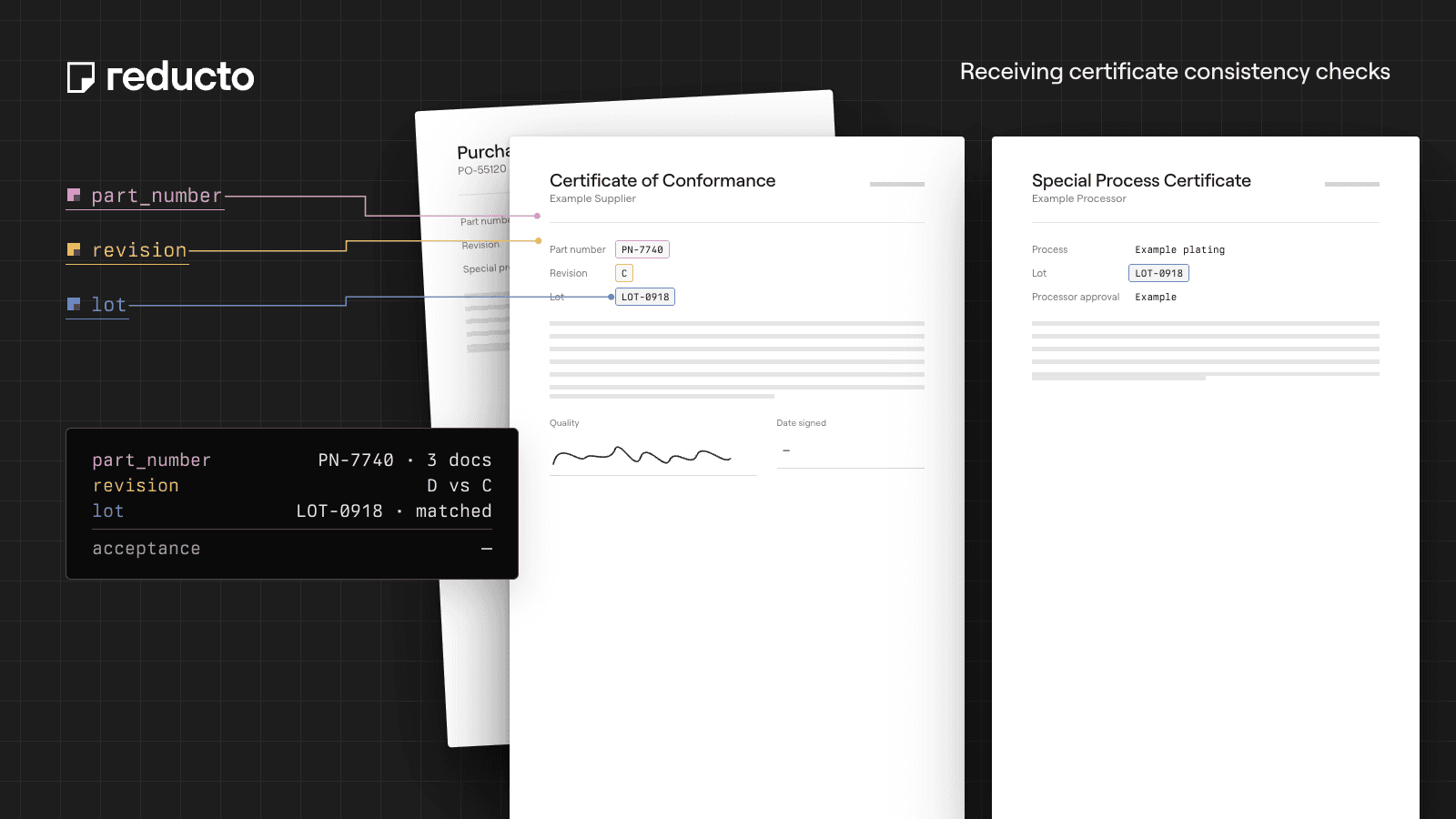Click part_number row in results panel
This screenshot has width=1456, height=819.
292,460
